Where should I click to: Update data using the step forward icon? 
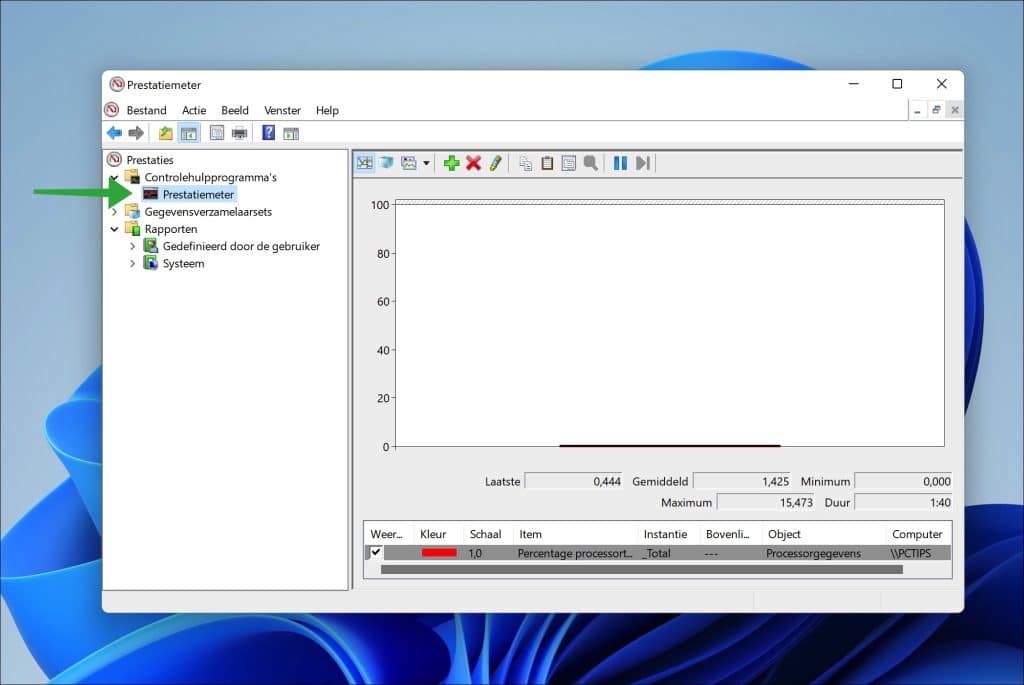point(641,163)
